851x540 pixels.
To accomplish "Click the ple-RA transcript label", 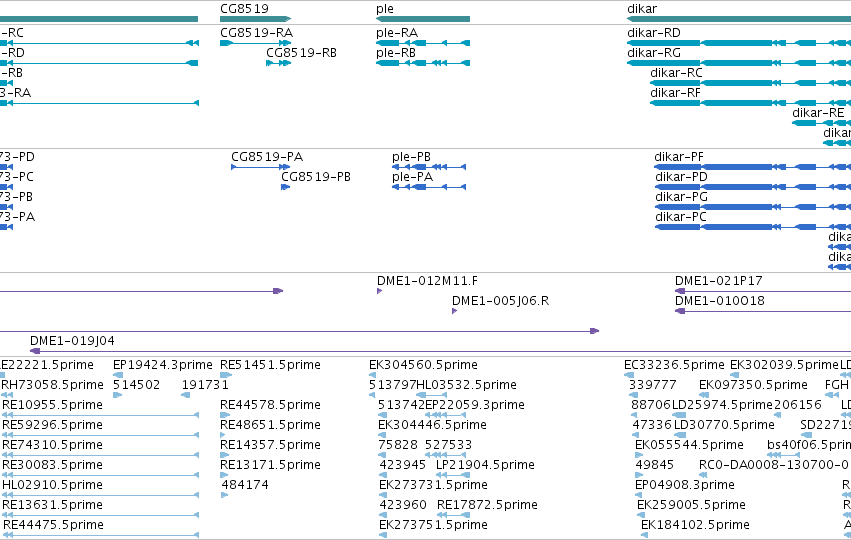I will click(397, 33).
